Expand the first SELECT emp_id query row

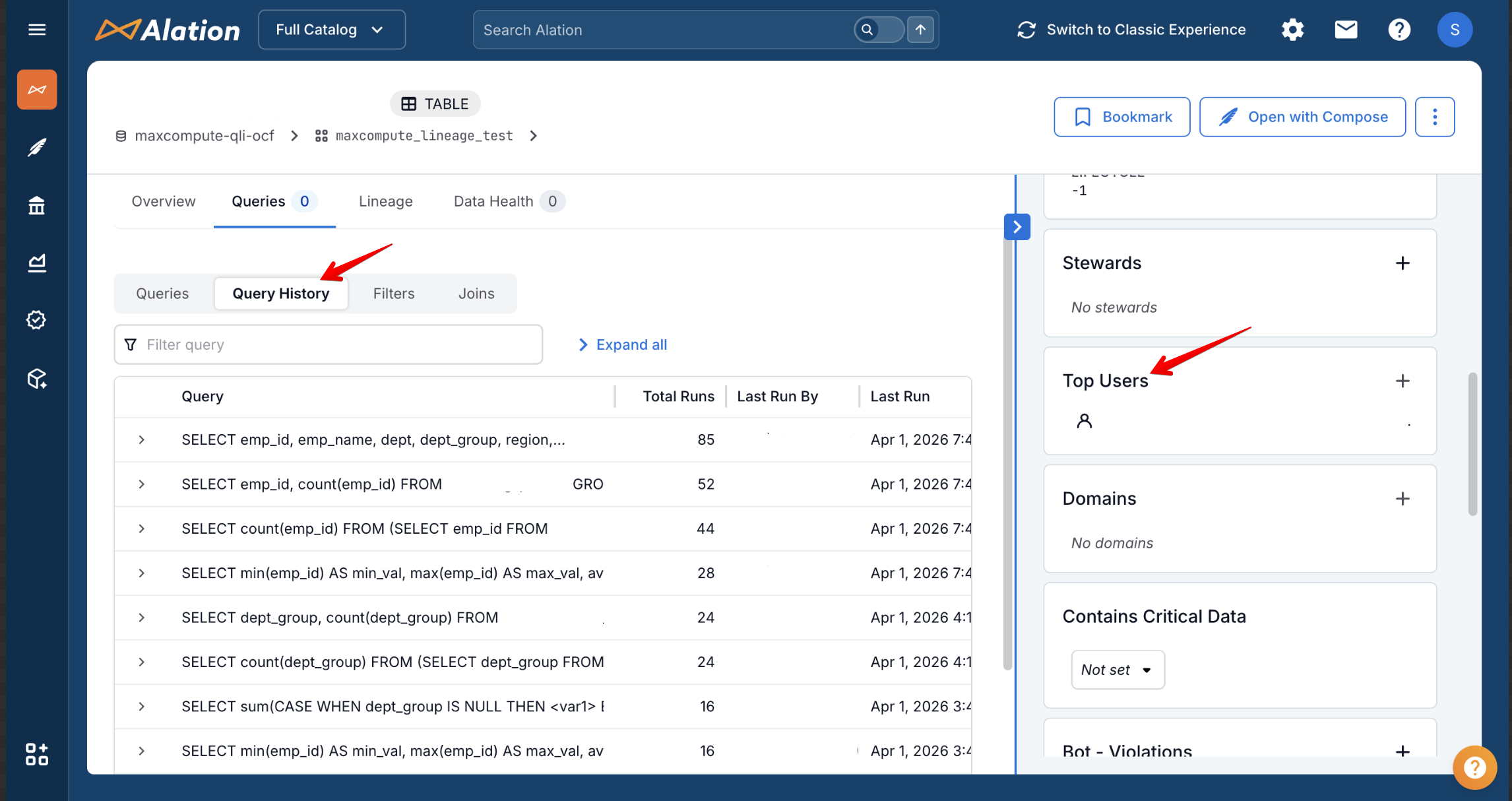coord(141,440)
